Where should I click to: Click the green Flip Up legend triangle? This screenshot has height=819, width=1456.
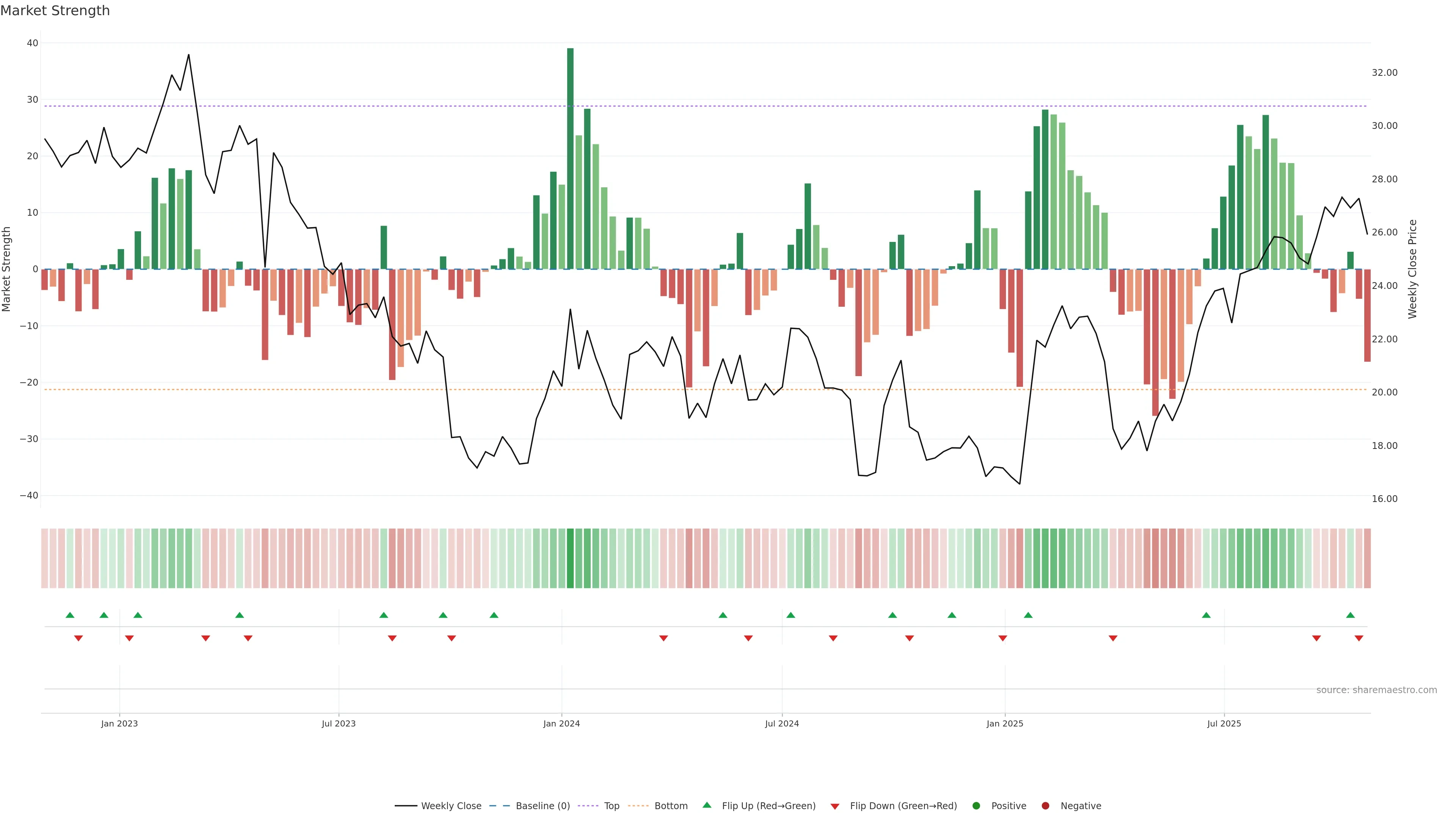tap(706, 805)
